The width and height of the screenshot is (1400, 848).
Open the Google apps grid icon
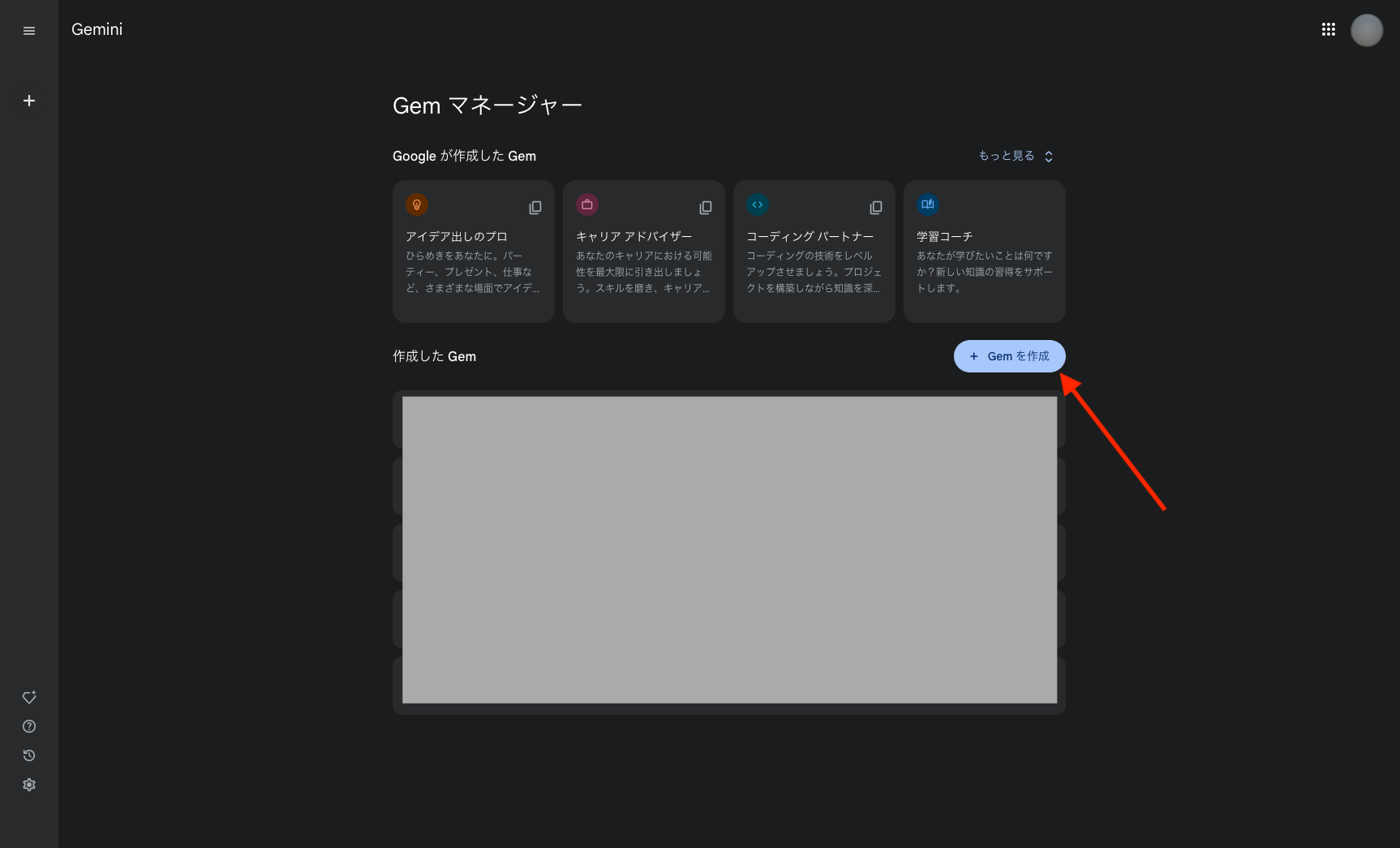(x=1329, y=28)
